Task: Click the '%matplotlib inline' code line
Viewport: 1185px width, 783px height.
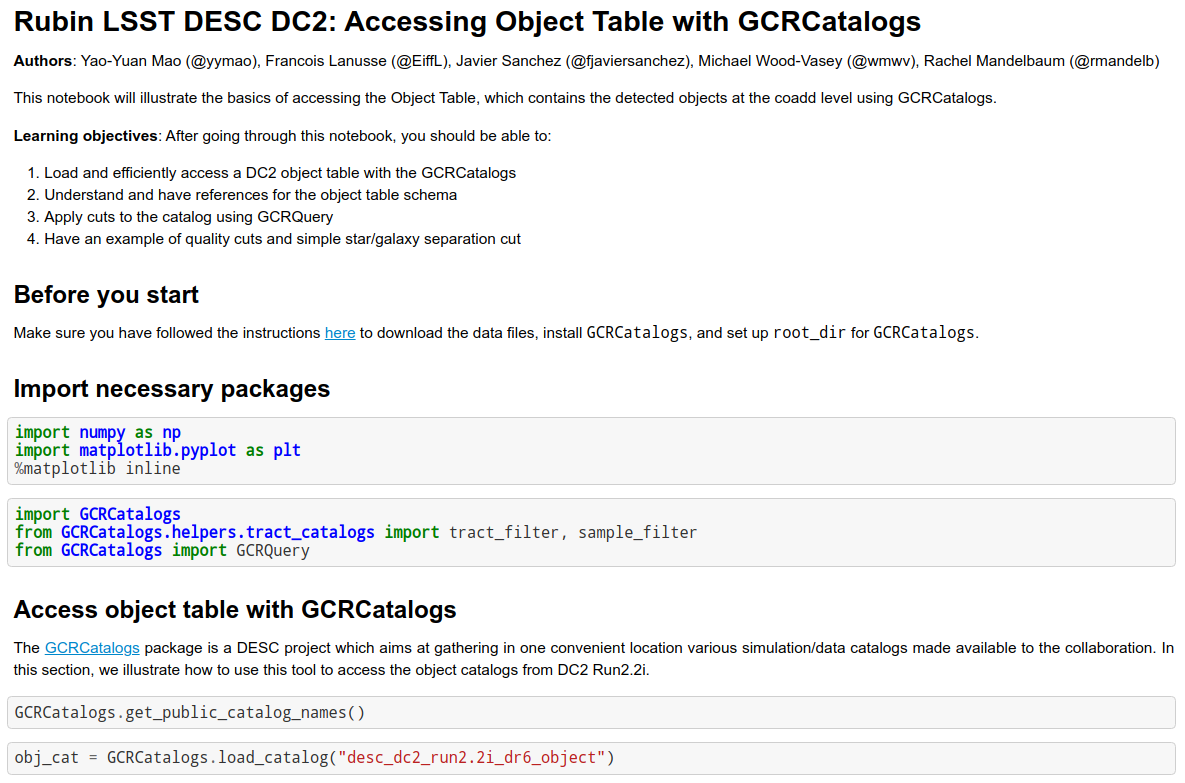Action: [98, 469]
